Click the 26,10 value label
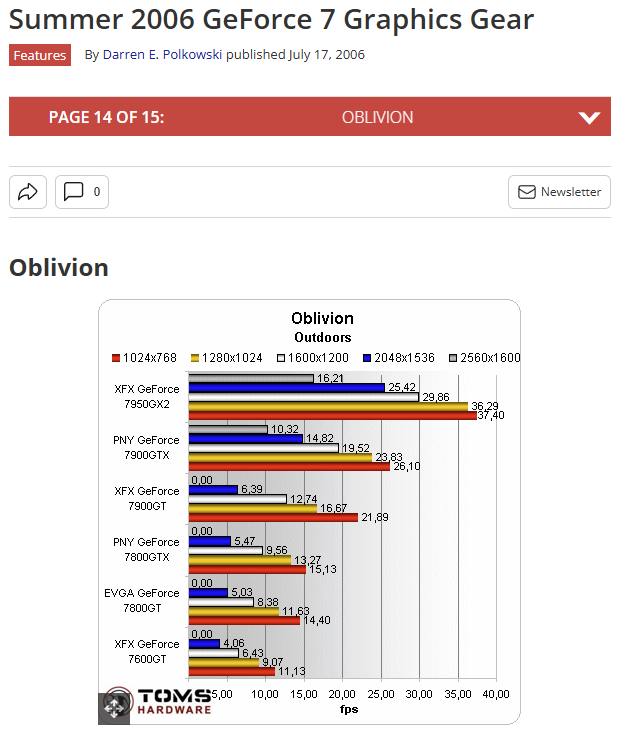The height and width of the screenshot is (729, 621). pyautogui.click(x=407, y=466)
